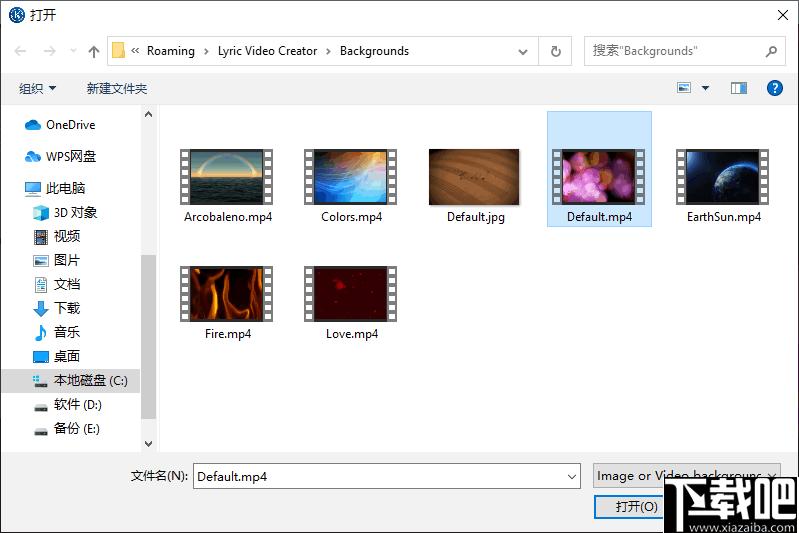Close the 打开 dialog

click(x=783, y=15)
